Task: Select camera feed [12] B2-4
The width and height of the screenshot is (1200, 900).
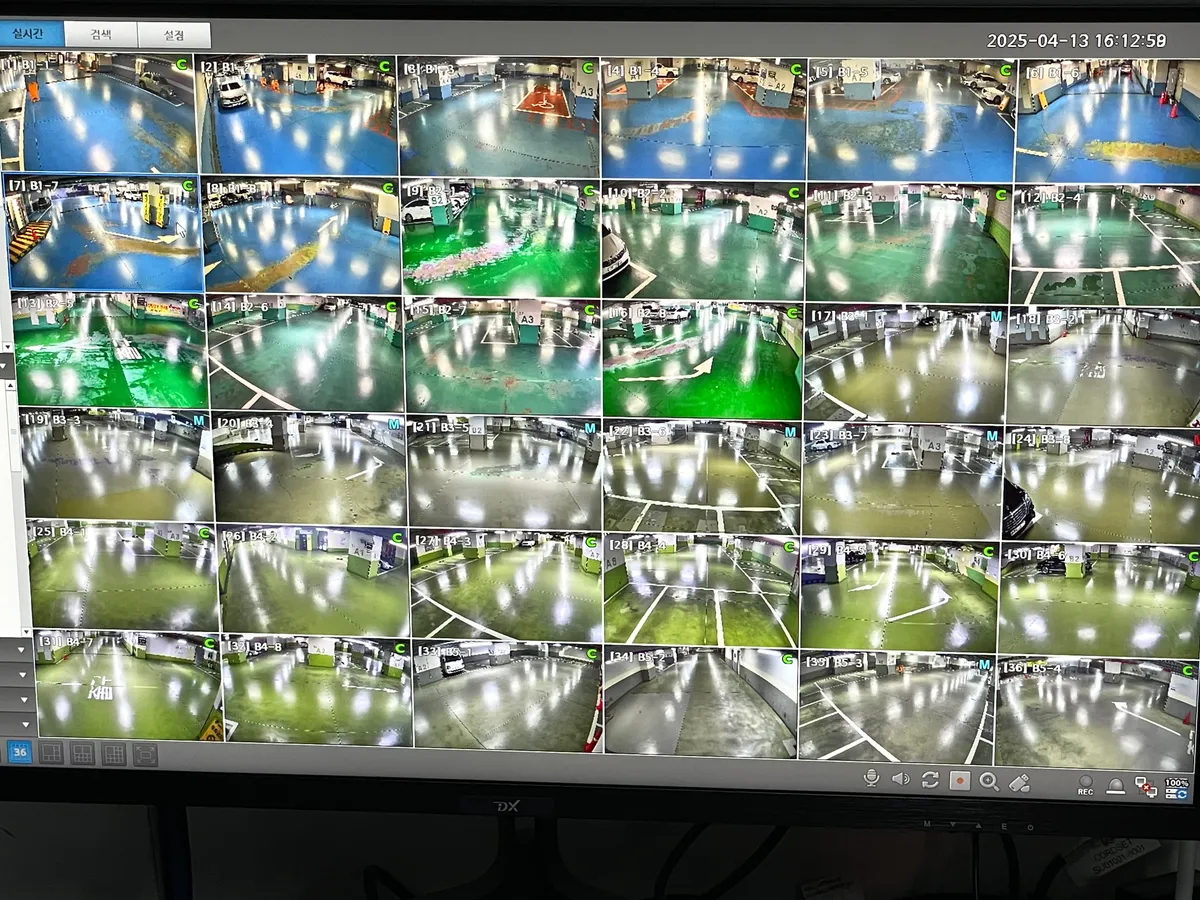Action: click(x=1107, y=246)
